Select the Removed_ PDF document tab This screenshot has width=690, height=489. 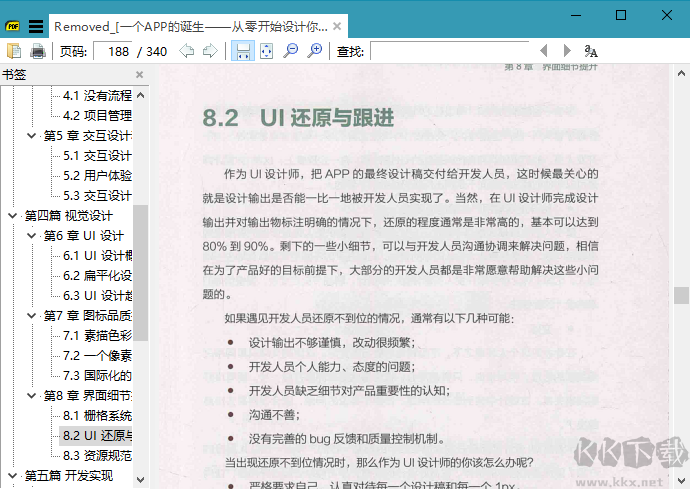[190, 26]
